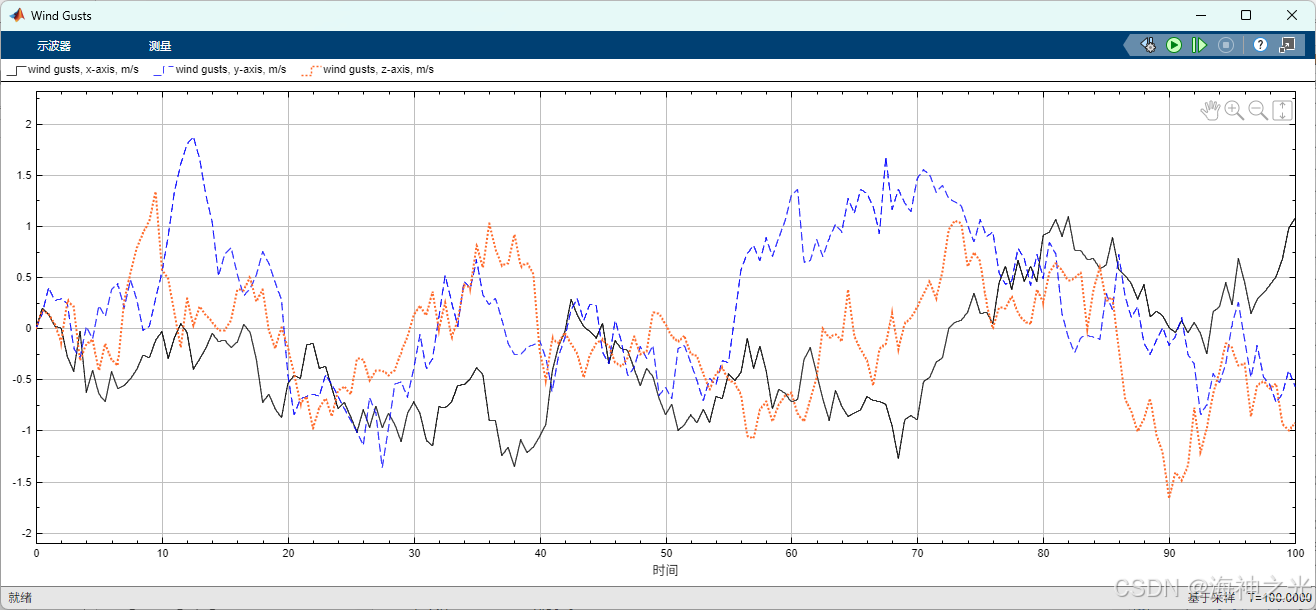Click the 时间 x-axis label
The width and height of the screenshot is (1316, 610).
[x=665, y=570]
